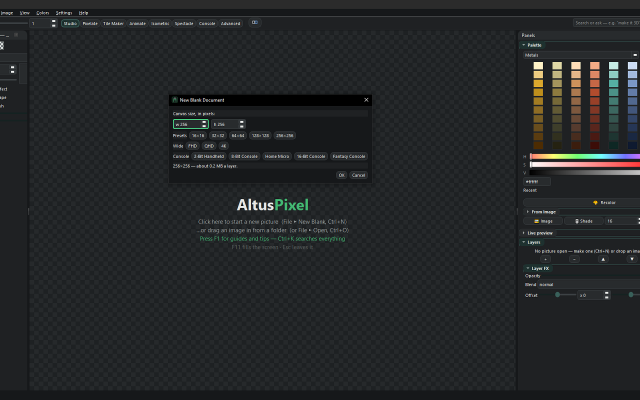Image resolution: width=640 pixels, height=400 pixels.
Task: Confirm the dialog with OK
Action: [342, 175]
